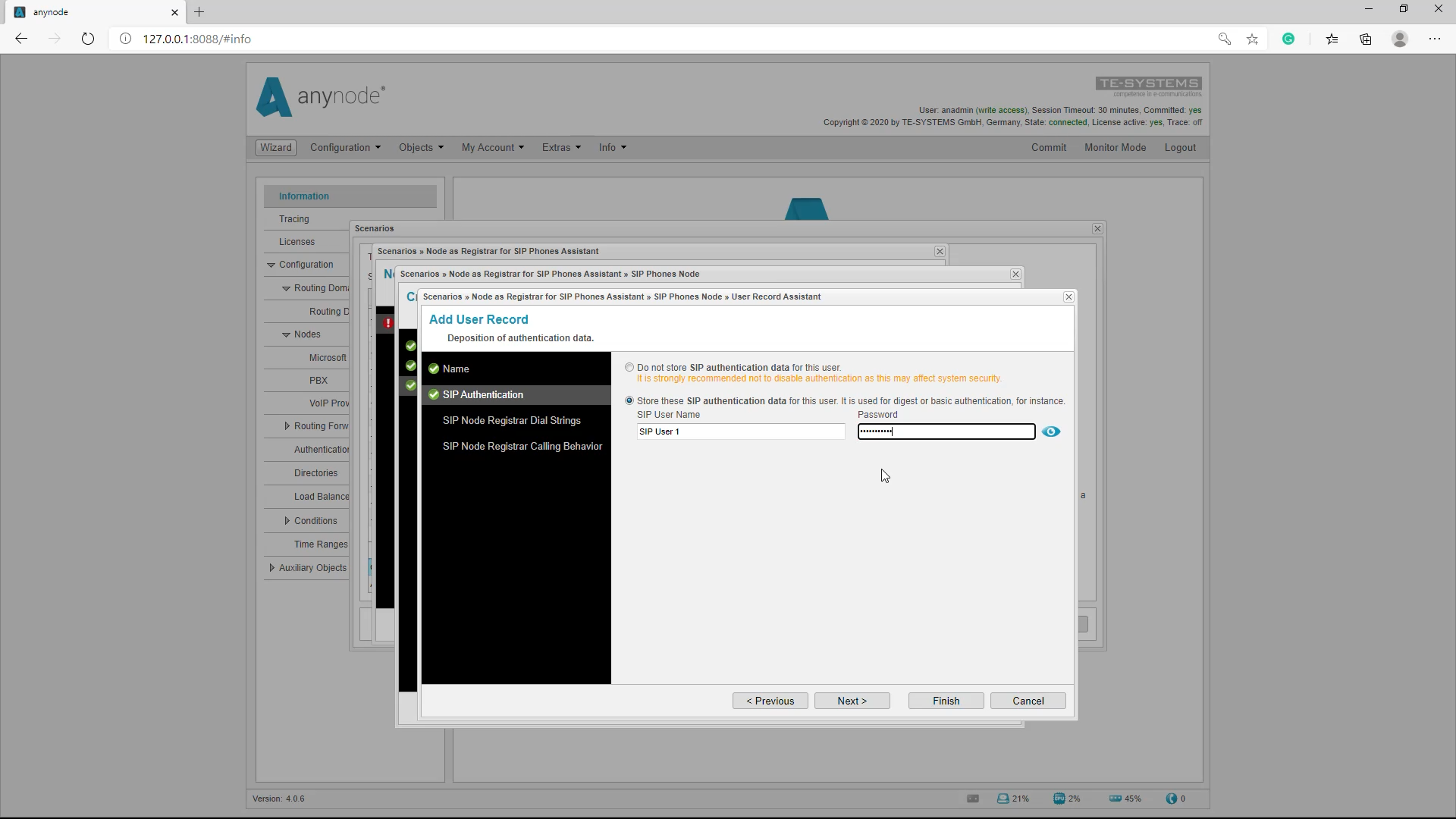The width and height of the screenshot is (1456, 819).
Task: Close the SIP Phones Node dialog
Action: pyautogui.click(x=1015, y=274)
